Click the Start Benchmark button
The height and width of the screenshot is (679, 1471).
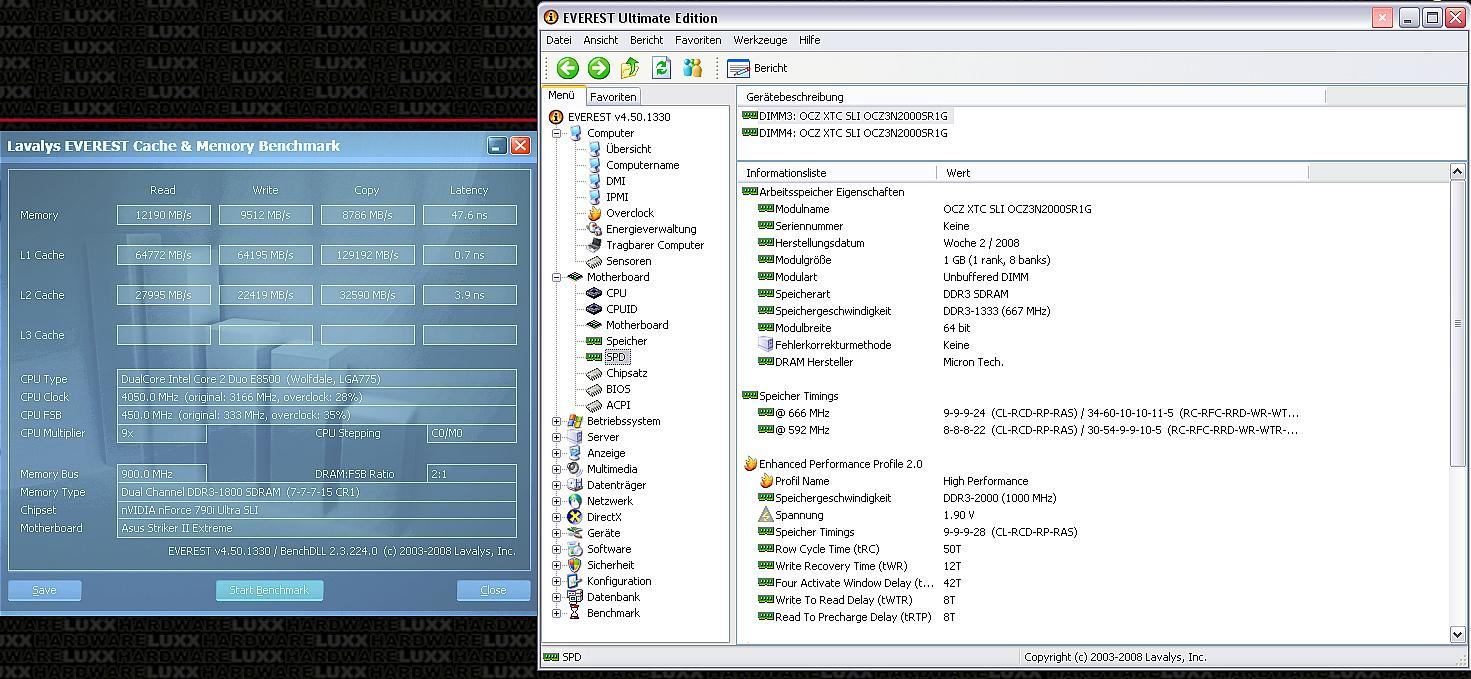click(269, 590)
